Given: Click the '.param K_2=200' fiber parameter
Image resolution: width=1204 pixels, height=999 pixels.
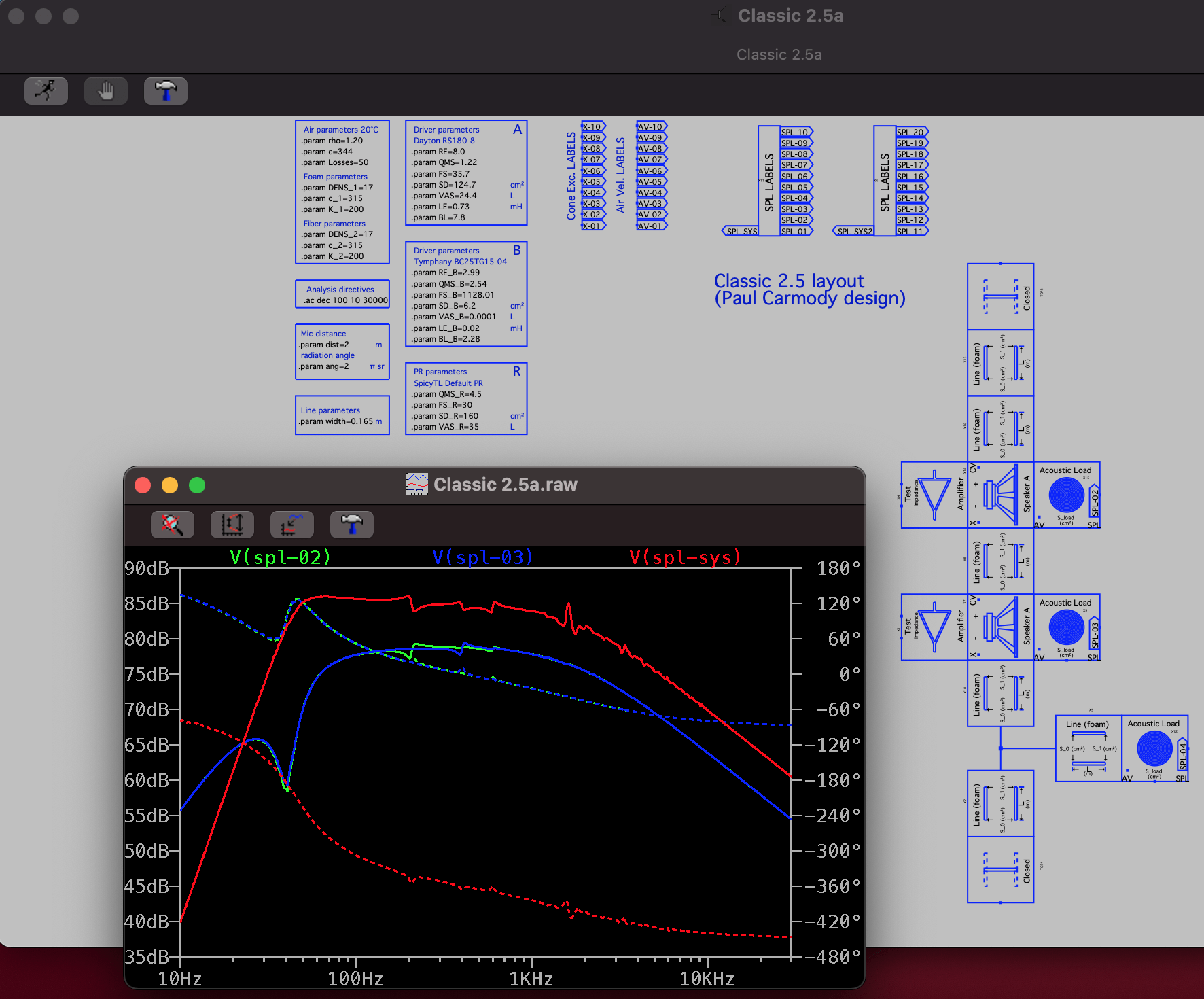Looking at the screenshot, I should point(332,256).
